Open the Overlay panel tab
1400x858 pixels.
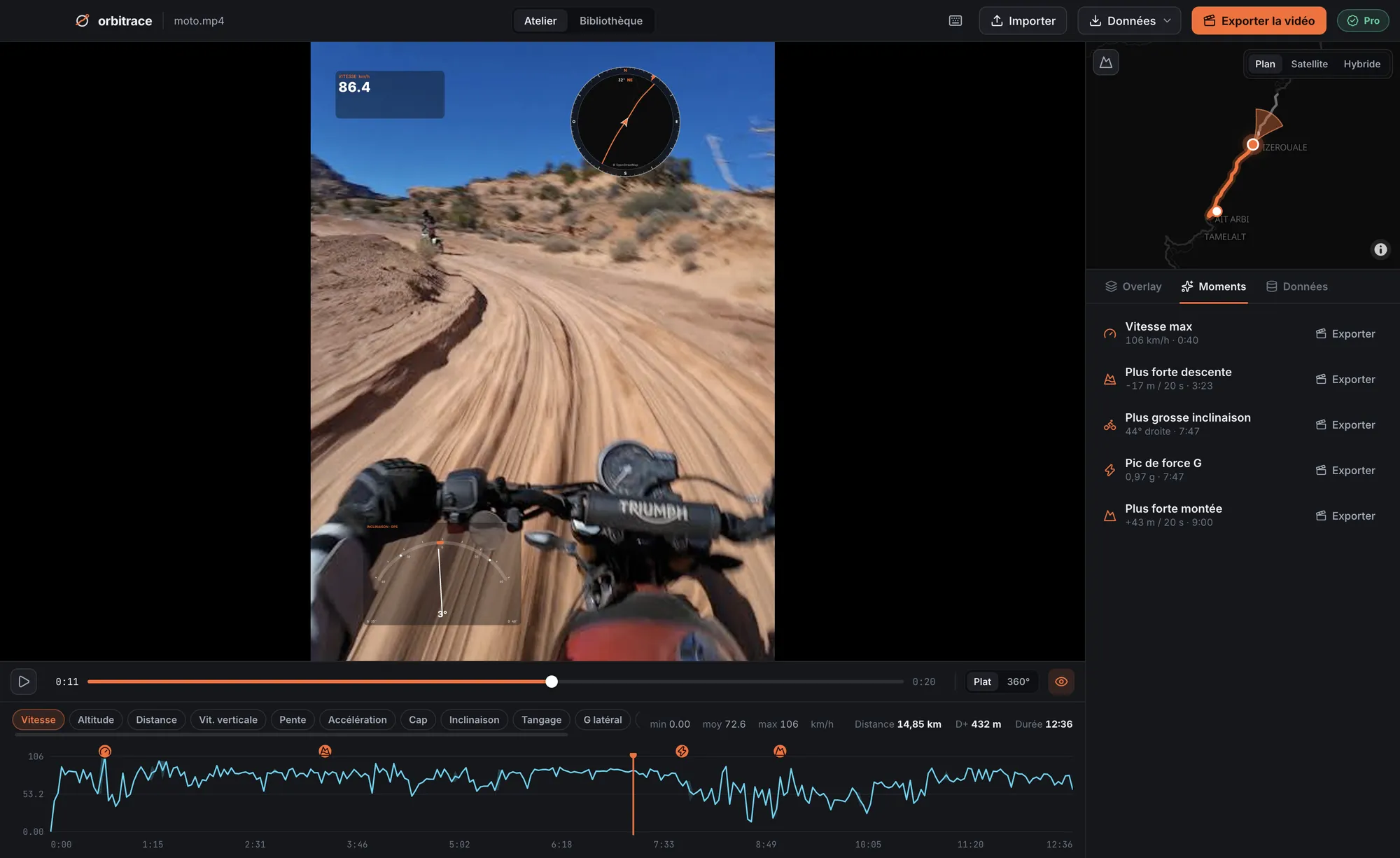click(1133, 286)
